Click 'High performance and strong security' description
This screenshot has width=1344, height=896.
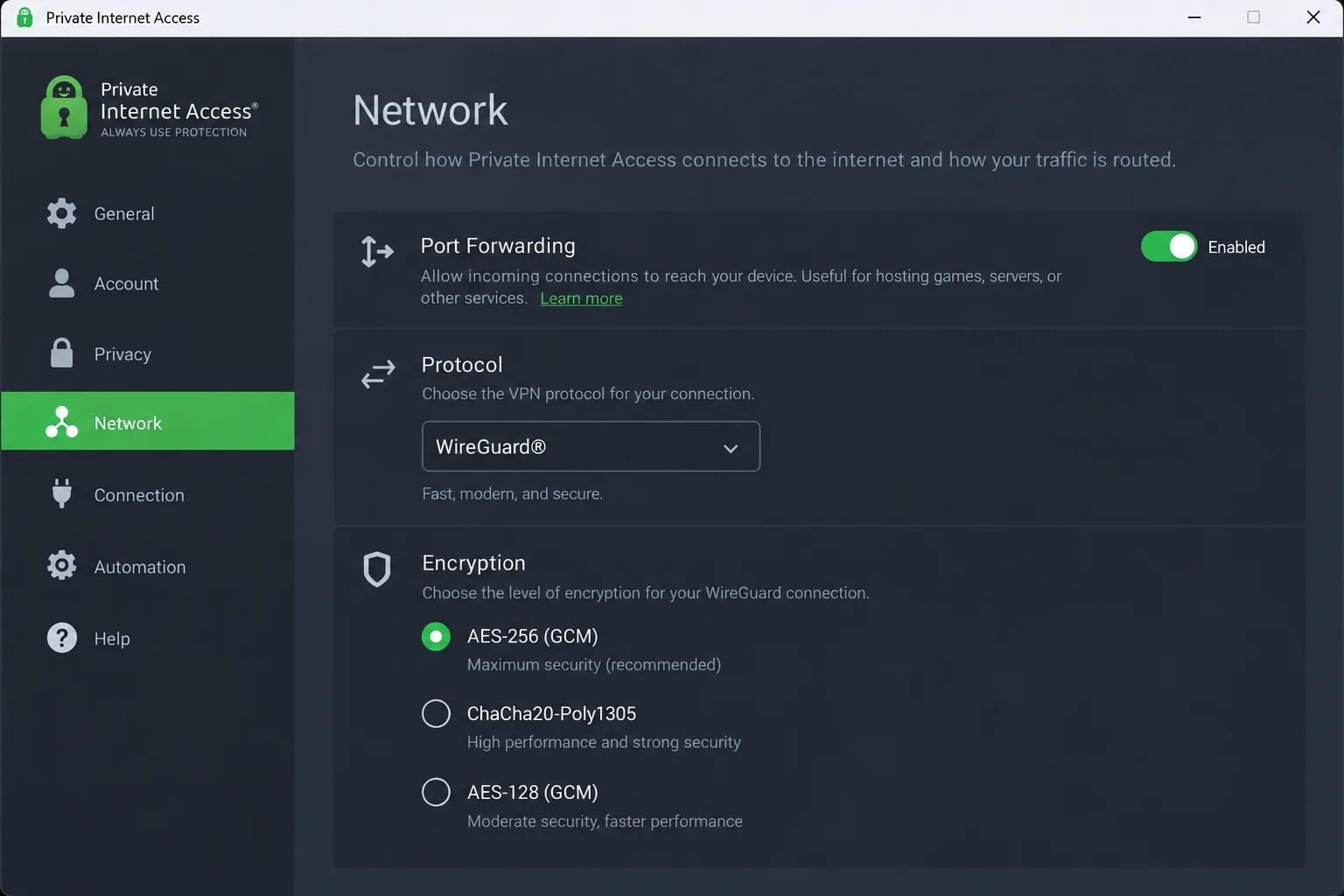[604, 742]
